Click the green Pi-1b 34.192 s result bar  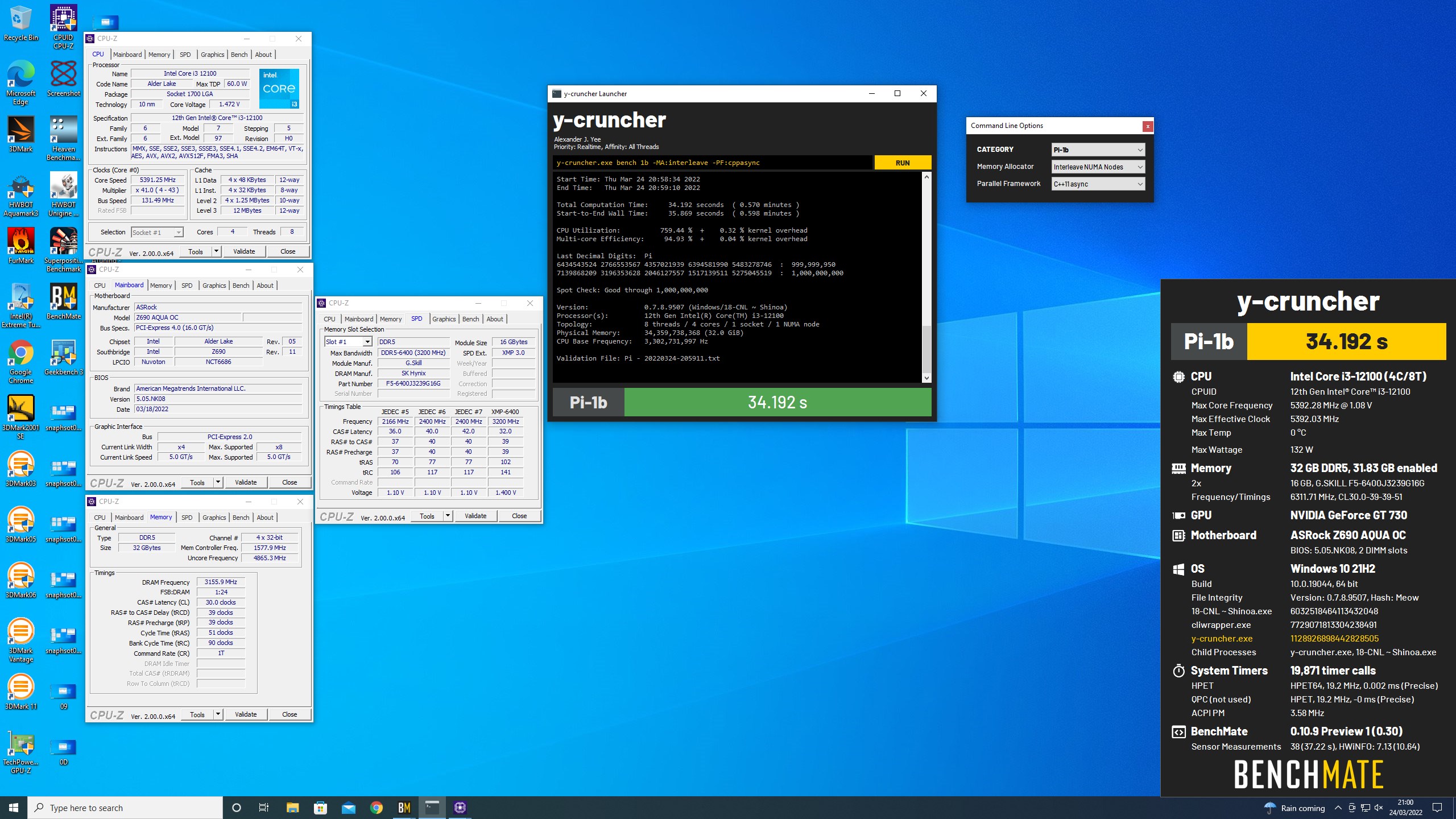777,402
